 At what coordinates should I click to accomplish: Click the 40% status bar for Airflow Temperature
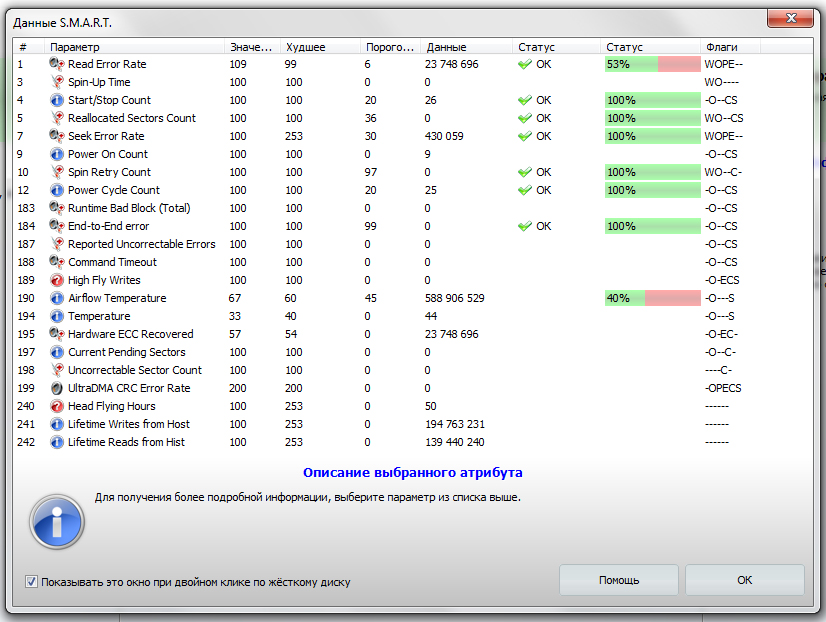tap(653, 298)
